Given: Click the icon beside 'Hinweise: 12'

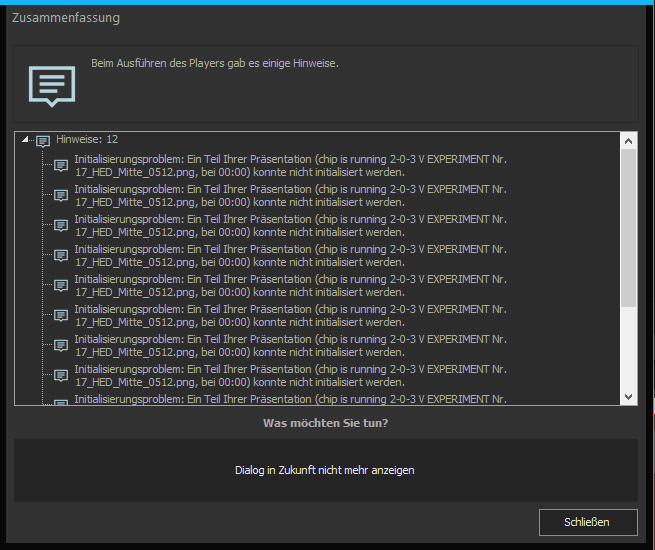Looking at the screenshot, I should [x=43, y=141].
